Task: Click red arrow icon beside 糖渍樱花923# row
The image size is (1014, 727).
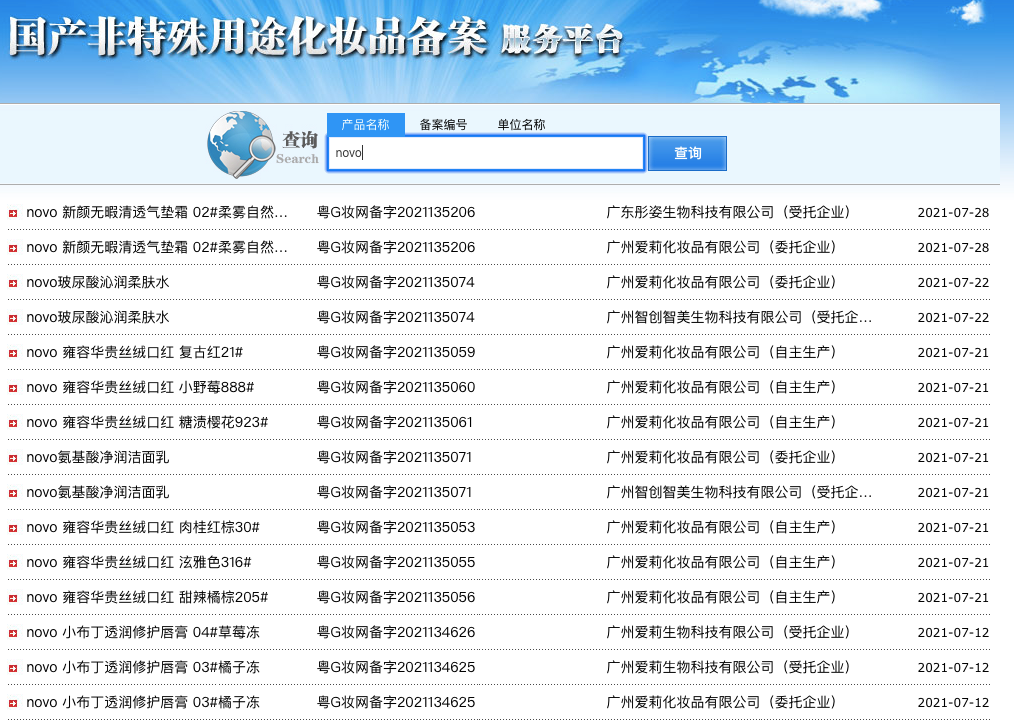Action: click(13, 423)
